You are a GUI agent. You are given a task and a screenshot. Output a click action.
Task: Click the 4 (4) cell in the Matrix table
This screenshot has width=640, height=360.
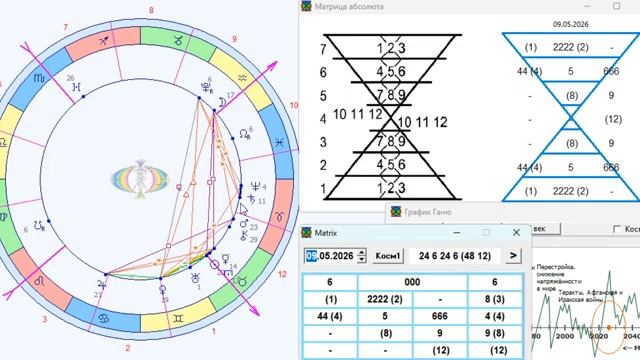click(x=494, y=316)
